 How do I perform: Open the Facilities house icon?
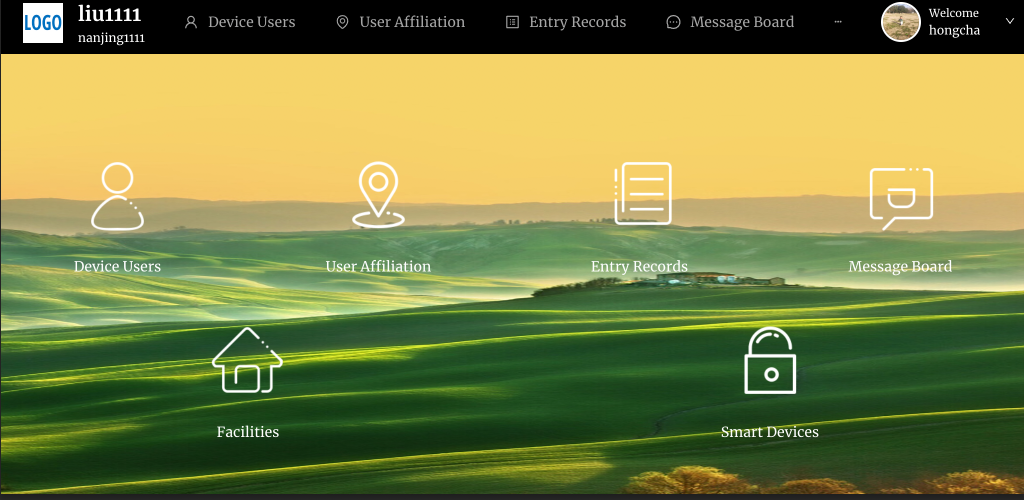(x=248, y=360)
